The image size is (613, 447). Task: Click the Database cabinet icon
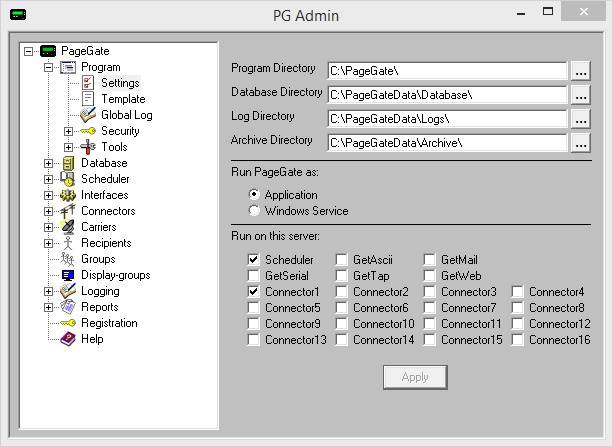click(68, 163)
